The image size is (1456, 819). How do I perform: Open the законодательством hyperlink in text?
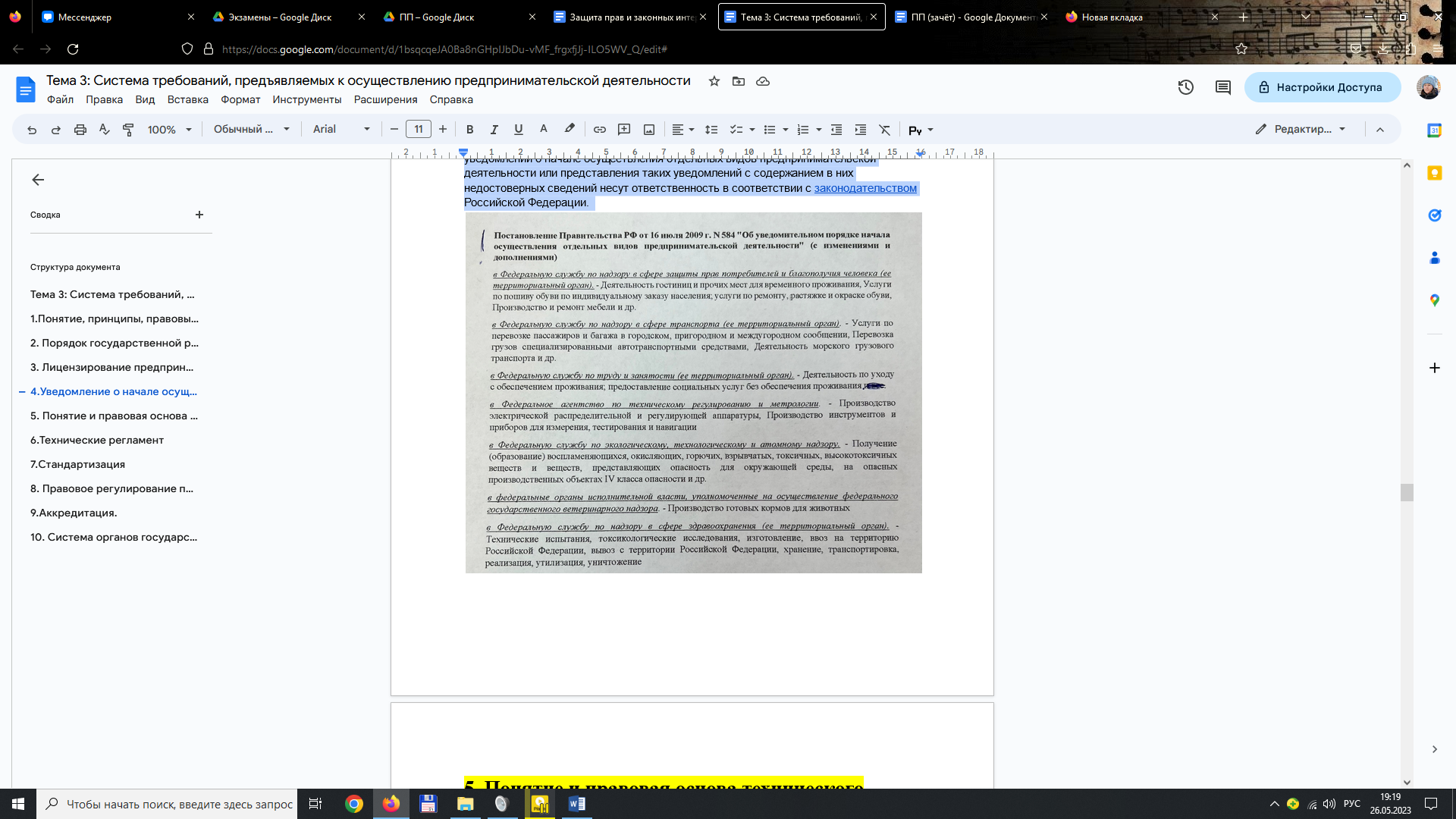tap(865, 188)
